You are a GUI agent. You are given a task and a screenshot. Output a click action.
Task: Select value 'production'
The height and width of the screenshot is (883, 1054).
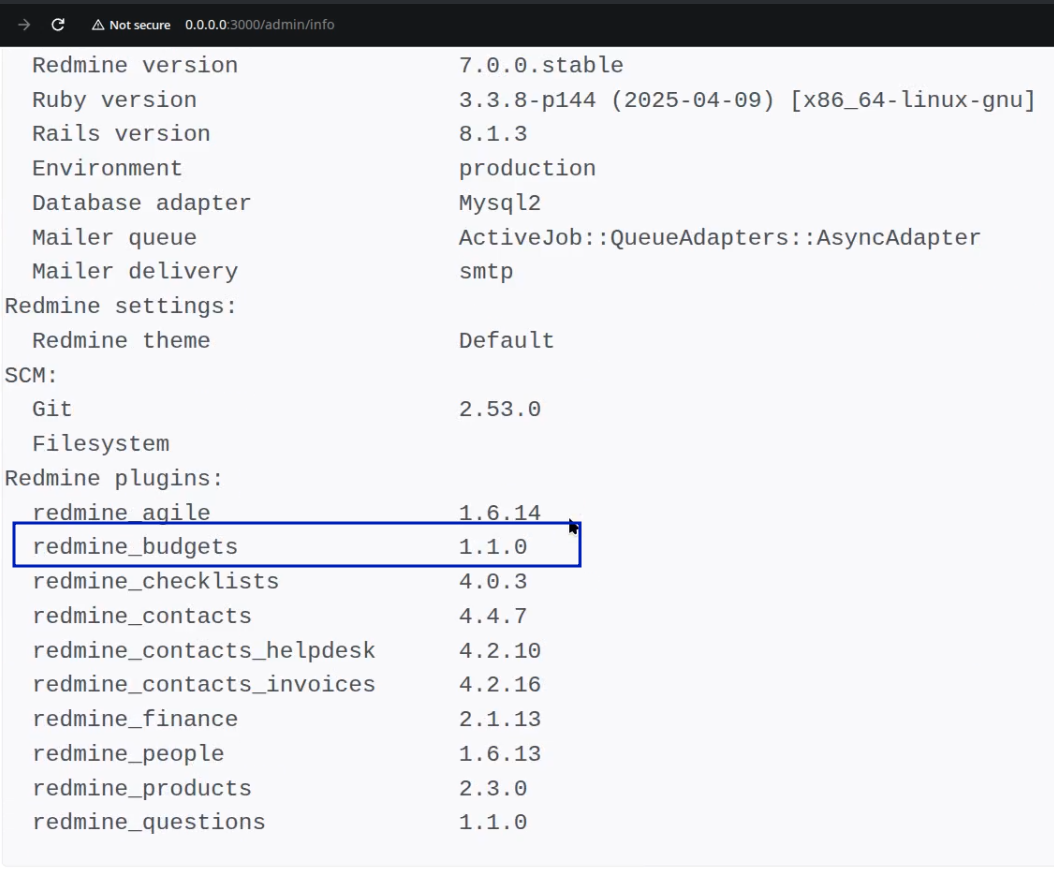tap(528, 169)
